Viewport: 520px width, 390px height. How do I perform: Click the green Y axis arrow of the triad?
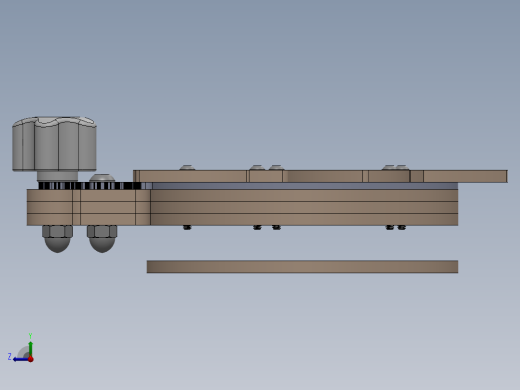[x=30, y=349]
